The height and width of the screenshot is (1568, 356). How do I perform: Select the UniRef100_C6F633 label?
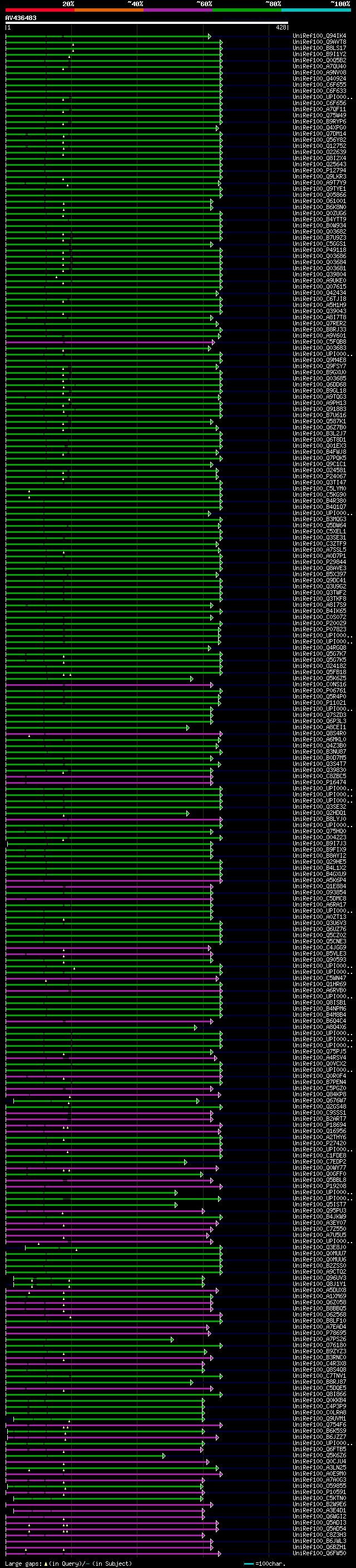click(x=319, y=91)
